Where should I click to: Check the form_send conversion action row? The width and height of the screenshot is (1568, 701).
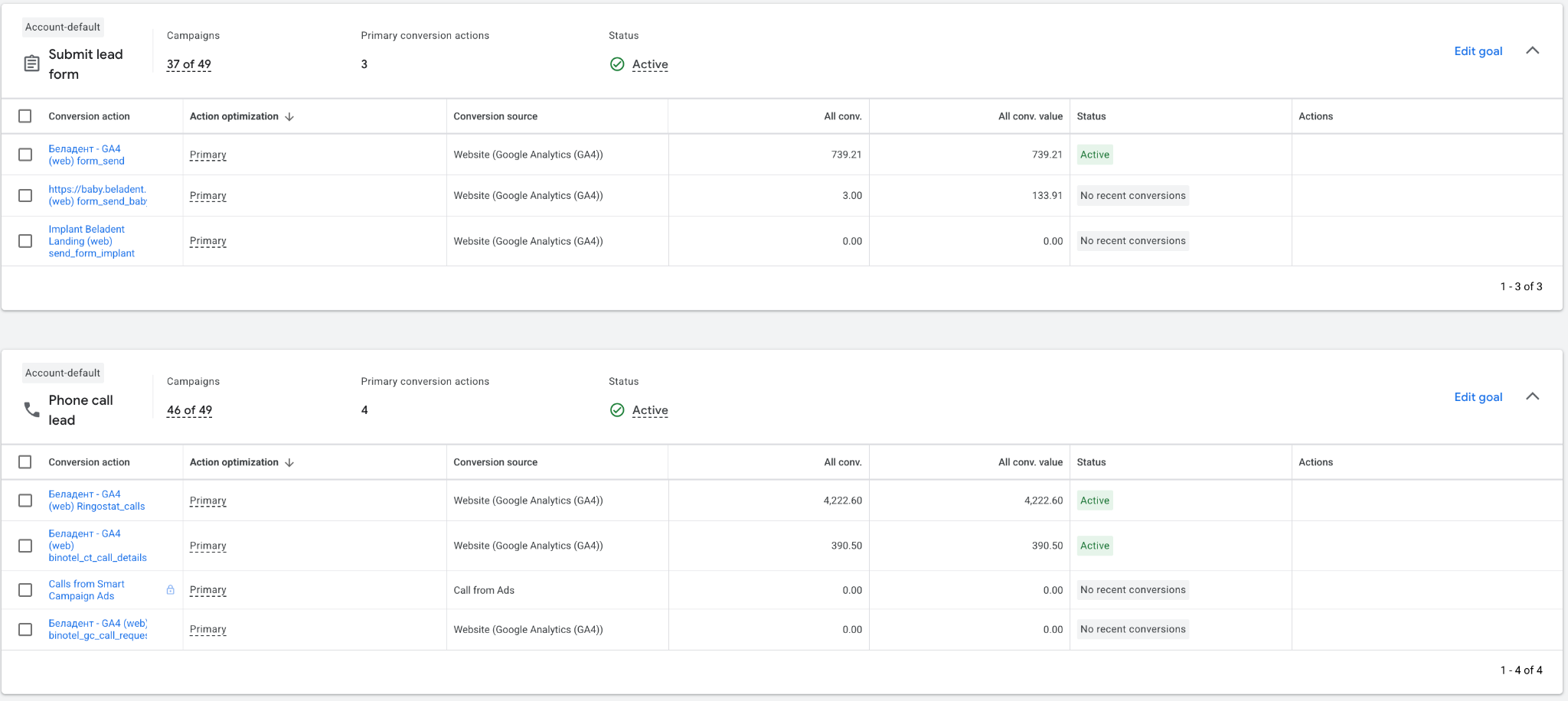coord(25,155)
